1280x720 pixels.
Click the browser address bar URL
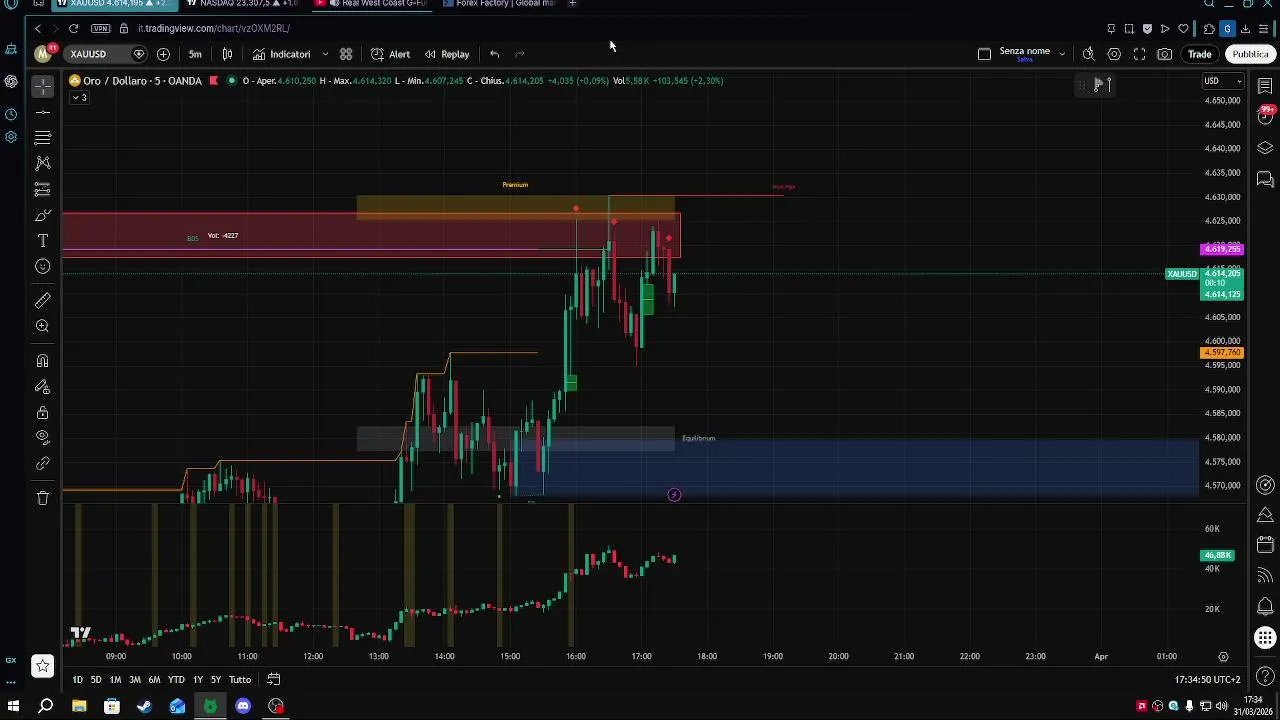pos(214,28)
